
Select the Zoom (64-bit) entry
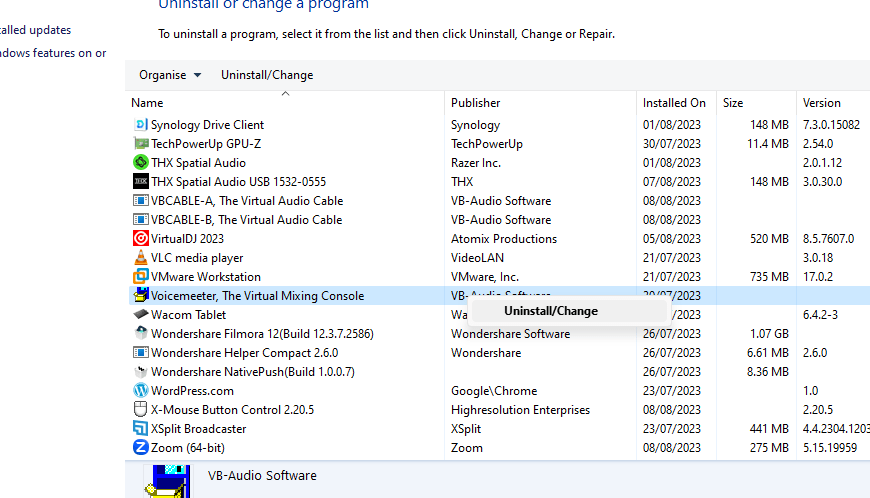188,448
